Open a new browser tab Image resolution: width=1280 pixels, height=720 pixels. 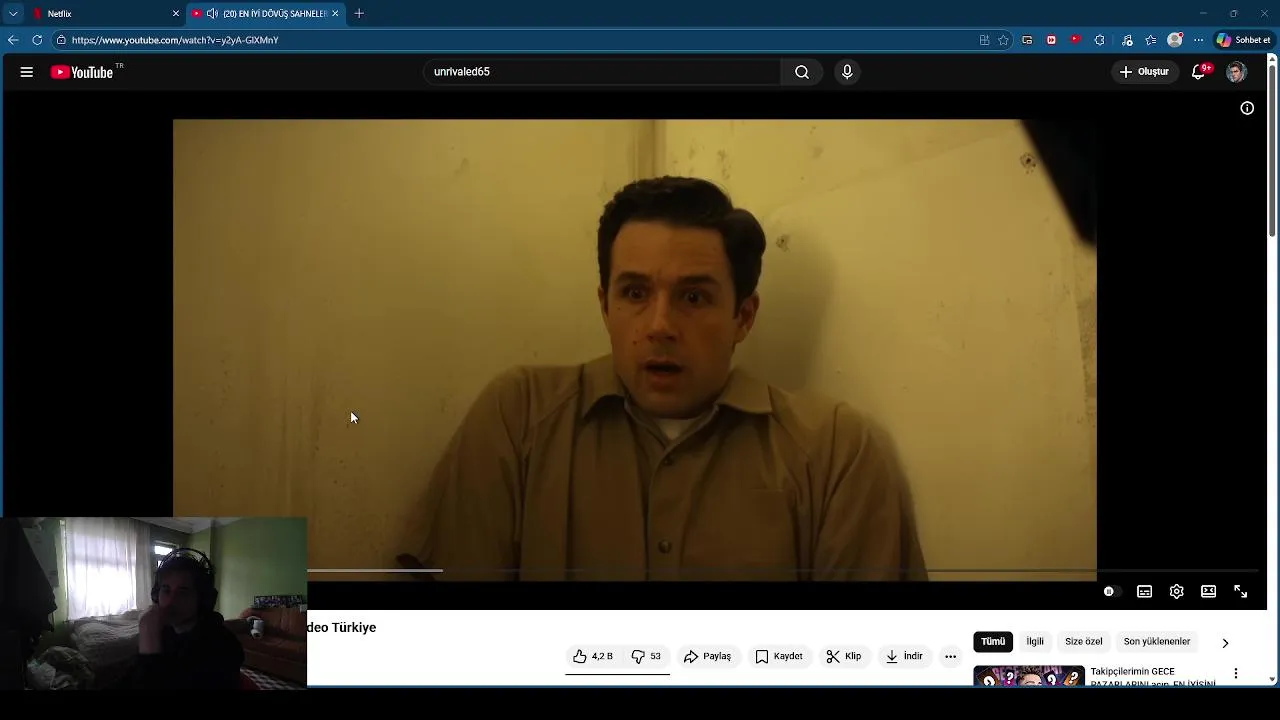(x=359, y=14)
